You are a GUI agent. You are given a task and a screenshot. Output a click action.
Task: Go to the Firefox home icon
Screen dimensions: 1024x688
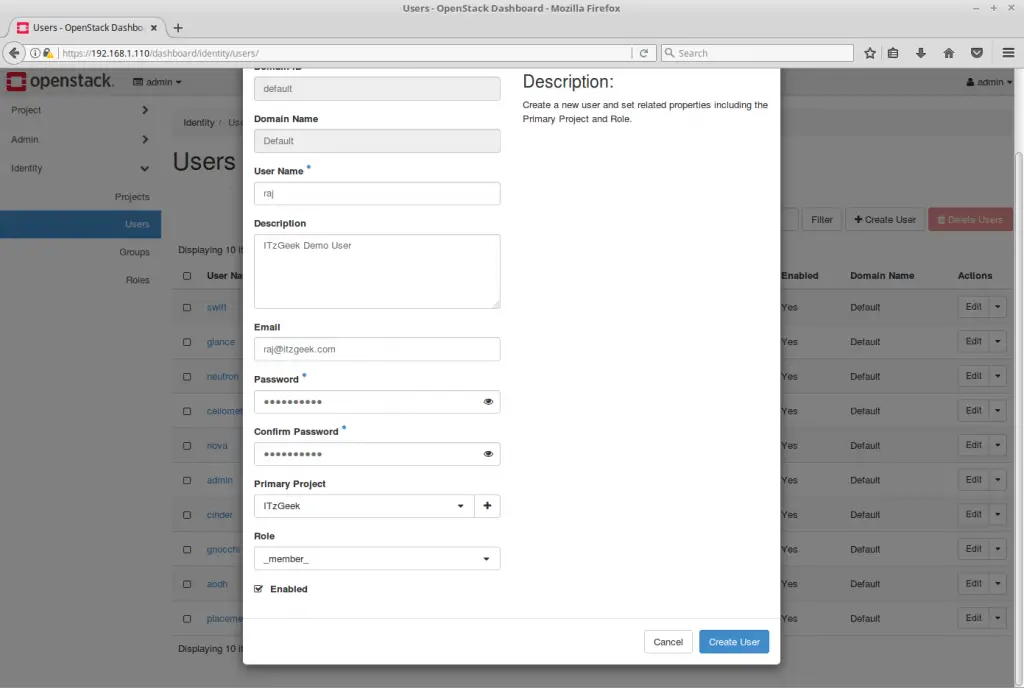coord(949,53)
